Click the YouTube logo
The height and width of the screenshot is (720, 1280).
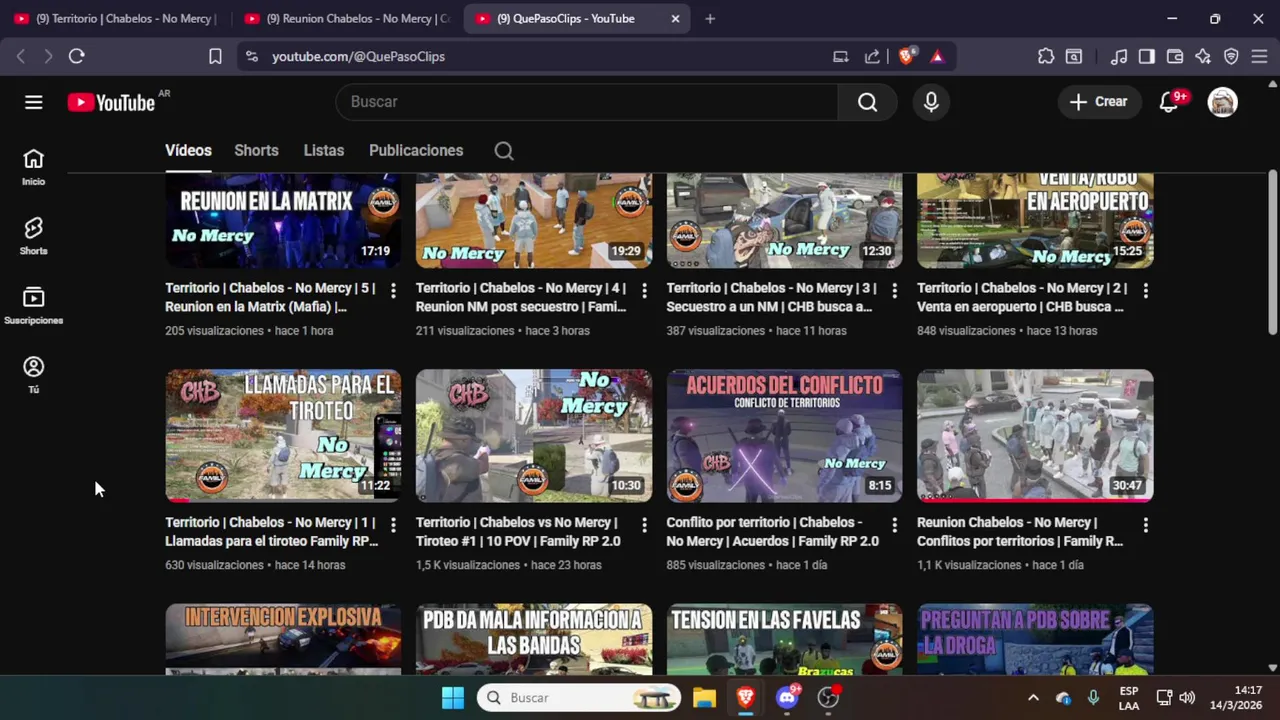coord(111,102)
